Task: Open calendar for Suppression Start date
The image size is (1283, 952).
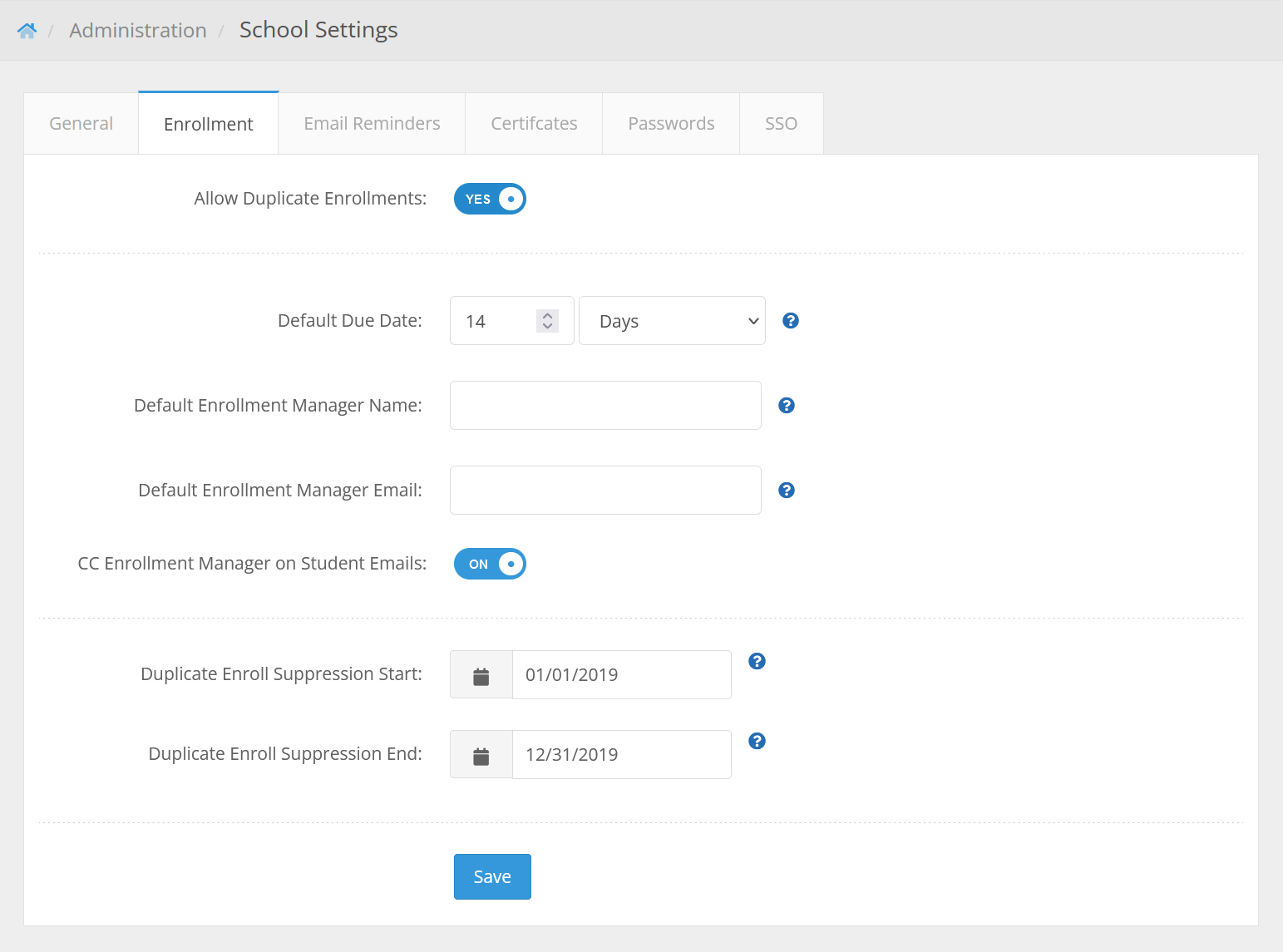Action: (x=481, y=675)
